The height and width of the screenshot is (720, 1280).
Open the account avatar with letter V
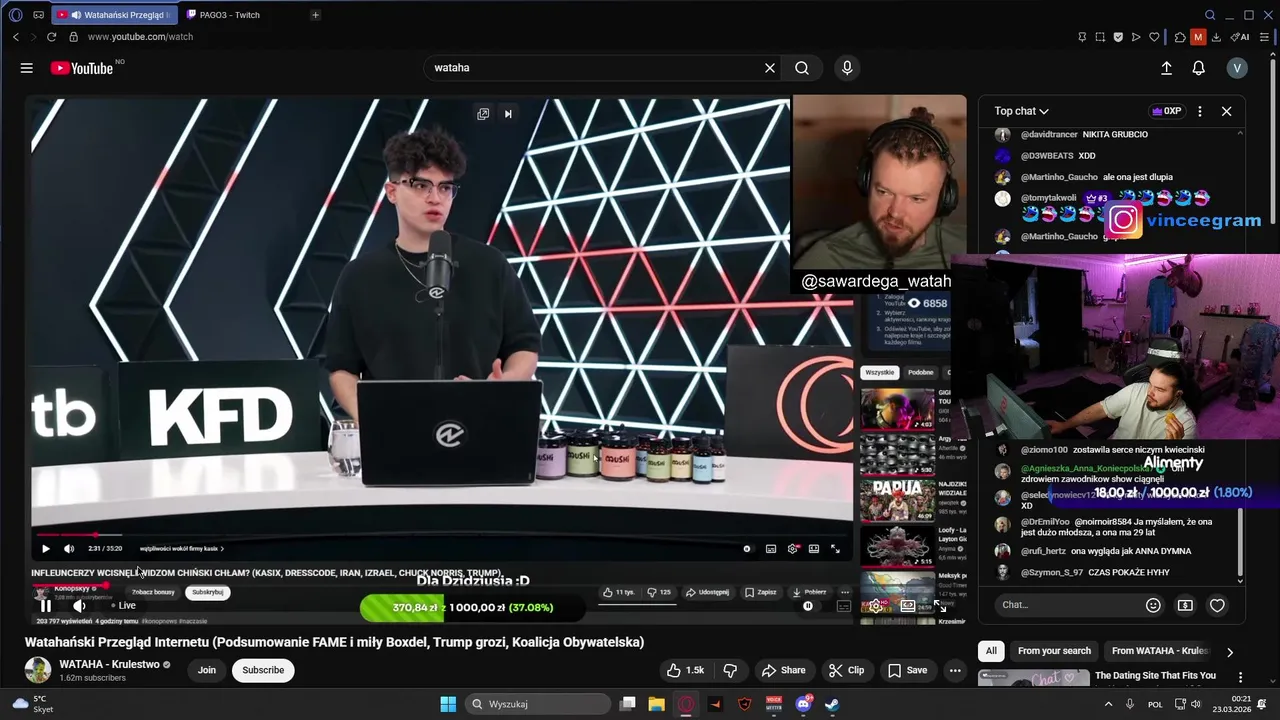(1237, 68)
